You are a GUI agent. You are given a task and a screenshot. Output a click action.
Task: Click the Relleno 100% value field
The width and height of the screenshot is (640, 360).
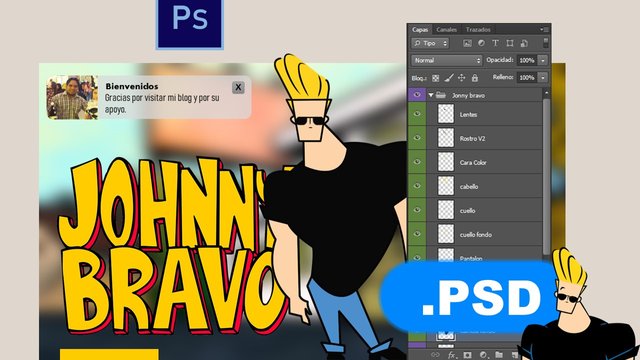pyautogui.click(x=527, y=78)
